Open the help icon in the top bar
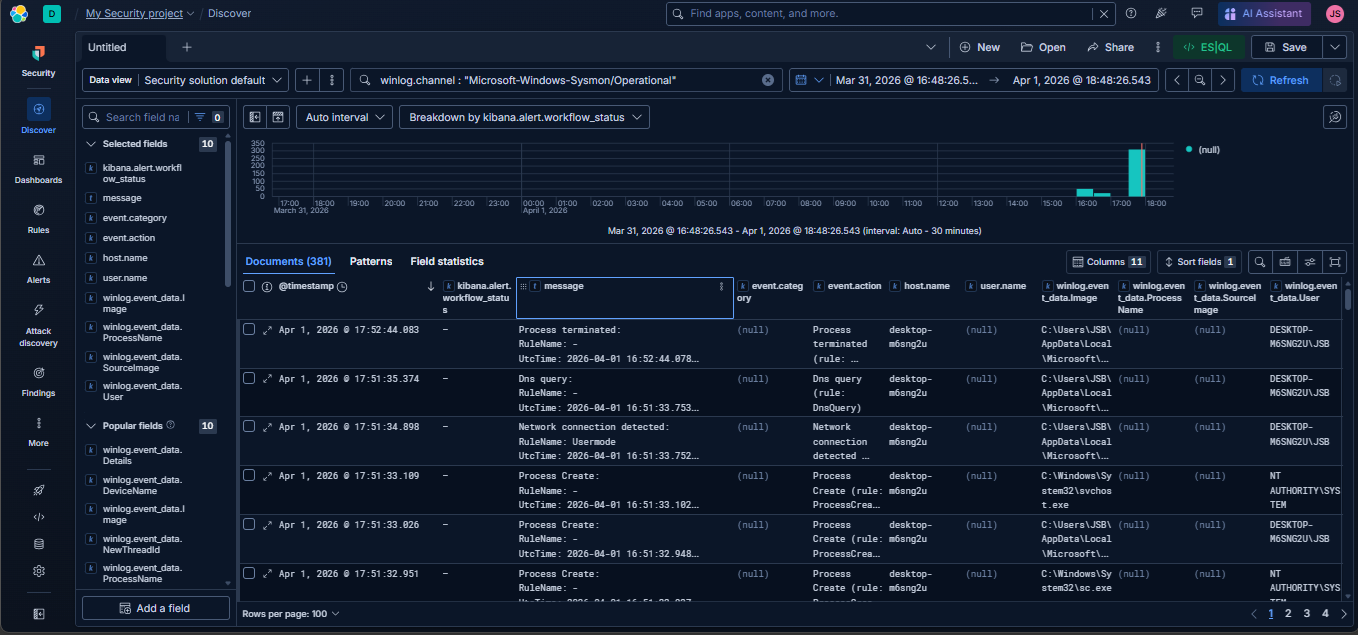This screenshot has width=1358, height=635. click(1131, 14)
